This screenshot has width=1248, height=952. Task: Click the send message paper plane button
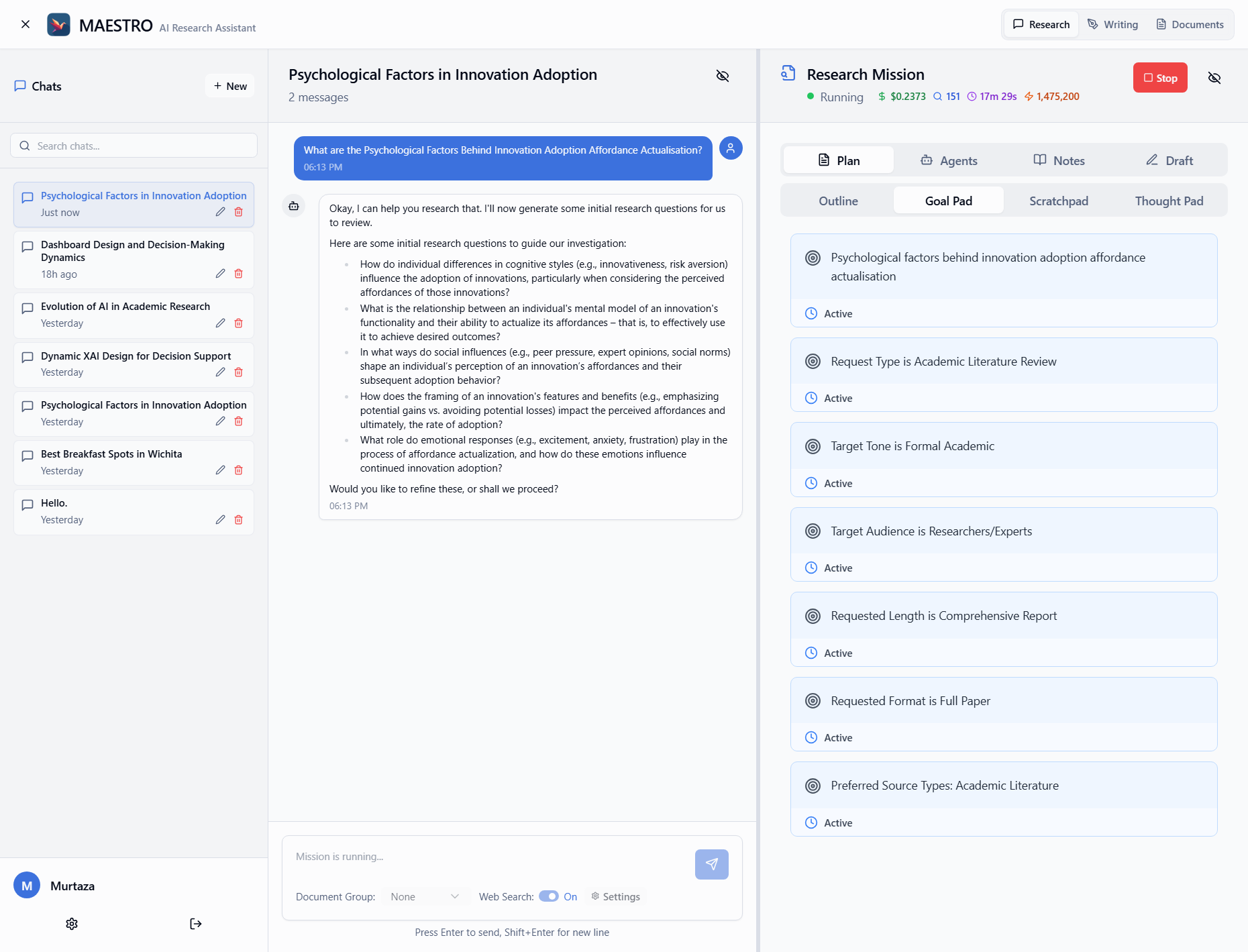click(712, 864)
